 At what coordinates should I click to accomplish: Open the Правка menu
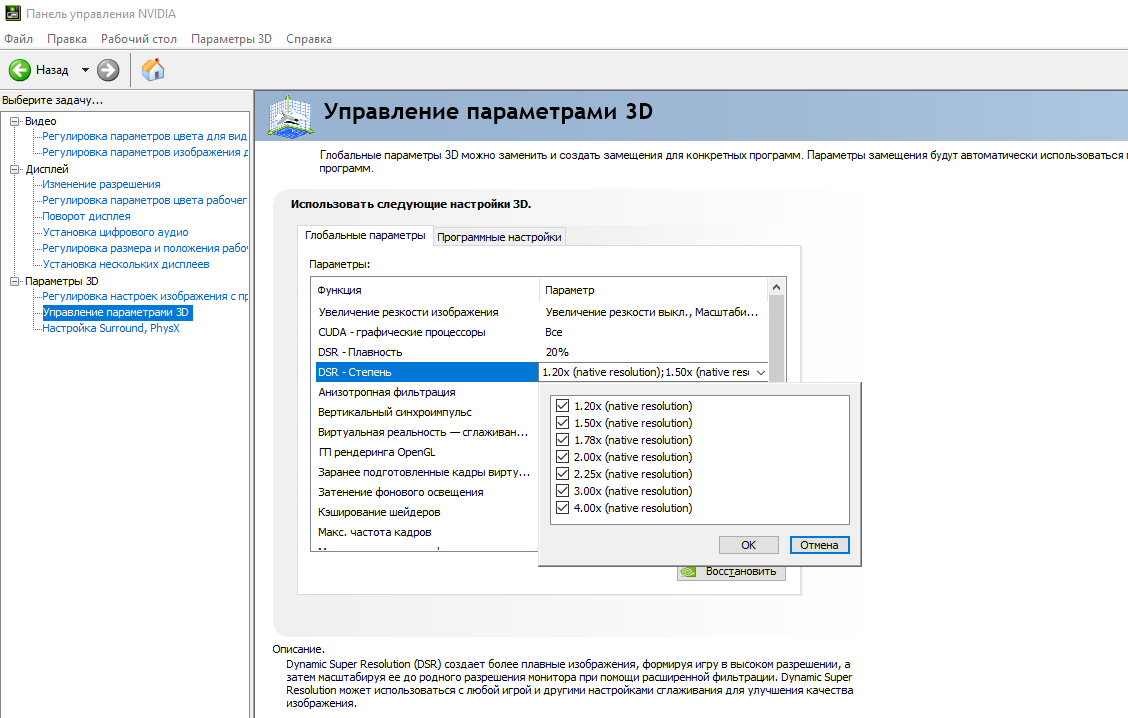67,39
